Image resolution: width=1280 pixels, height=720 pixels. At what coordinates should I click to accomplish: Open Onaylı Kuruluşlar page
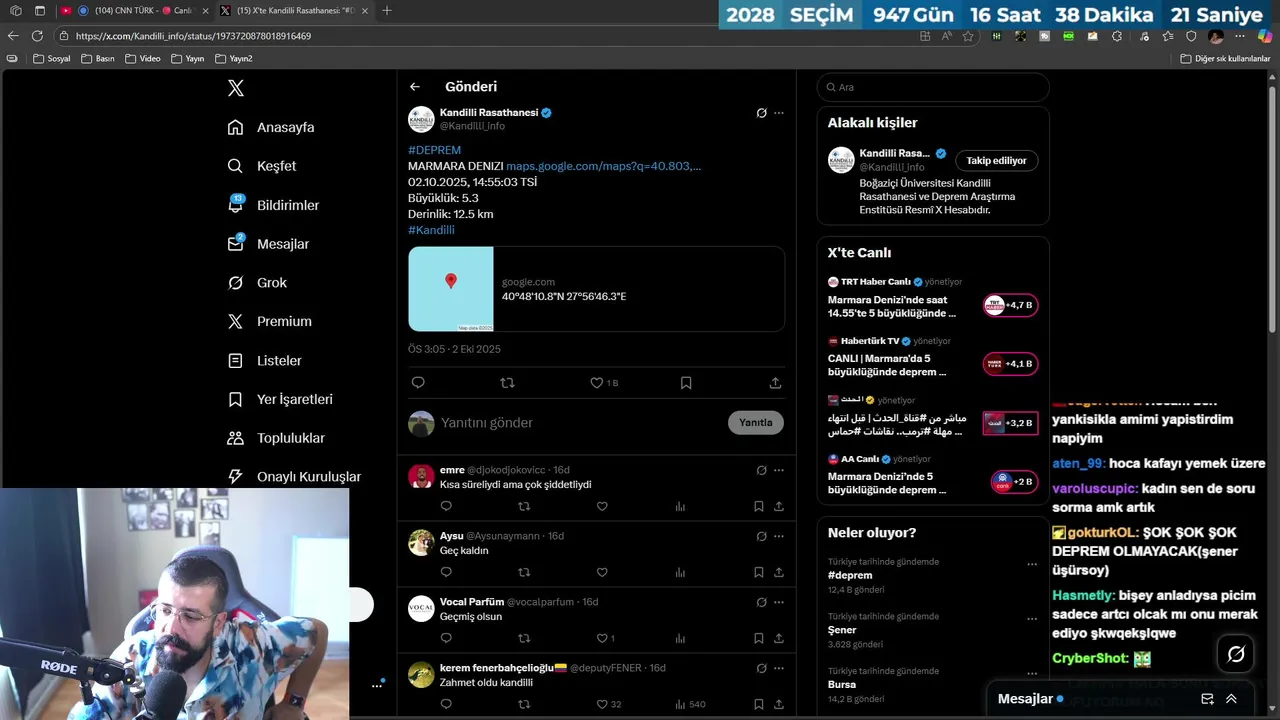[294, 477]
